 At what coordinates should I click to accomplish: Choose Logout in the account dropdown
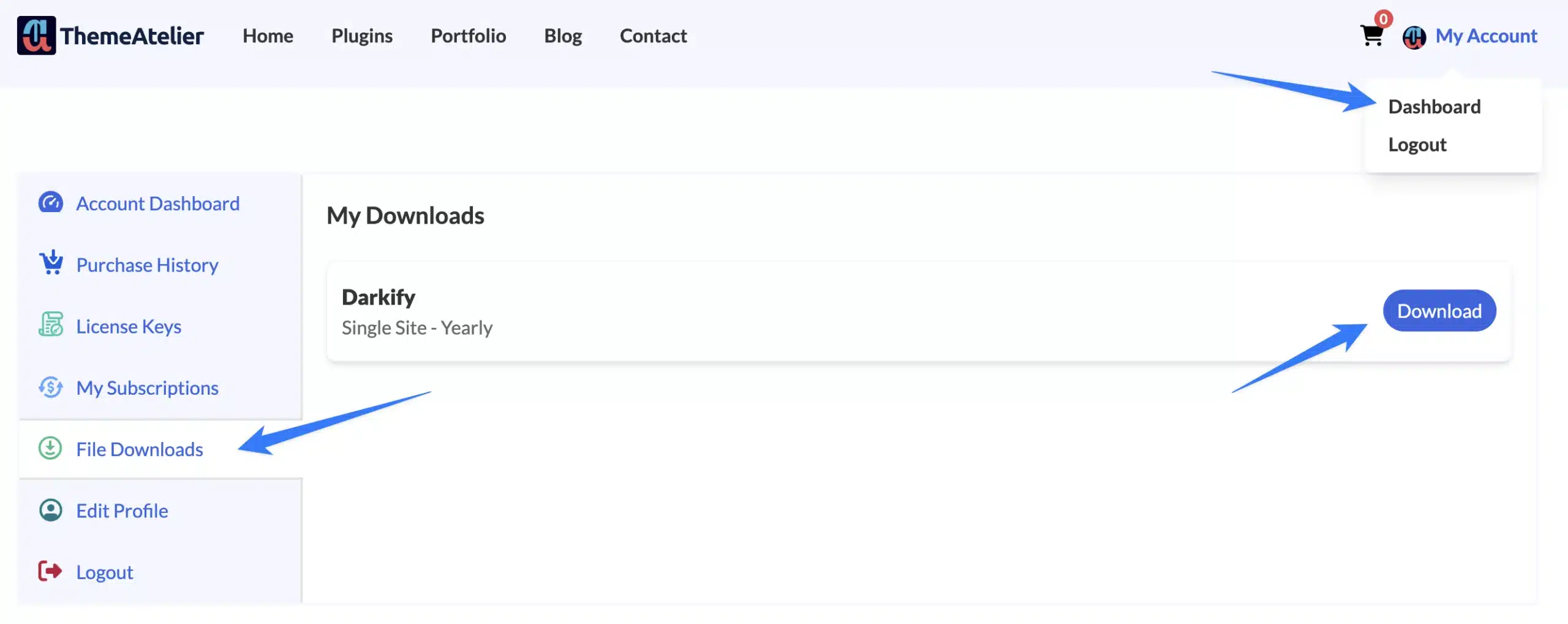pyautogui.click(x=1417, y=145)
